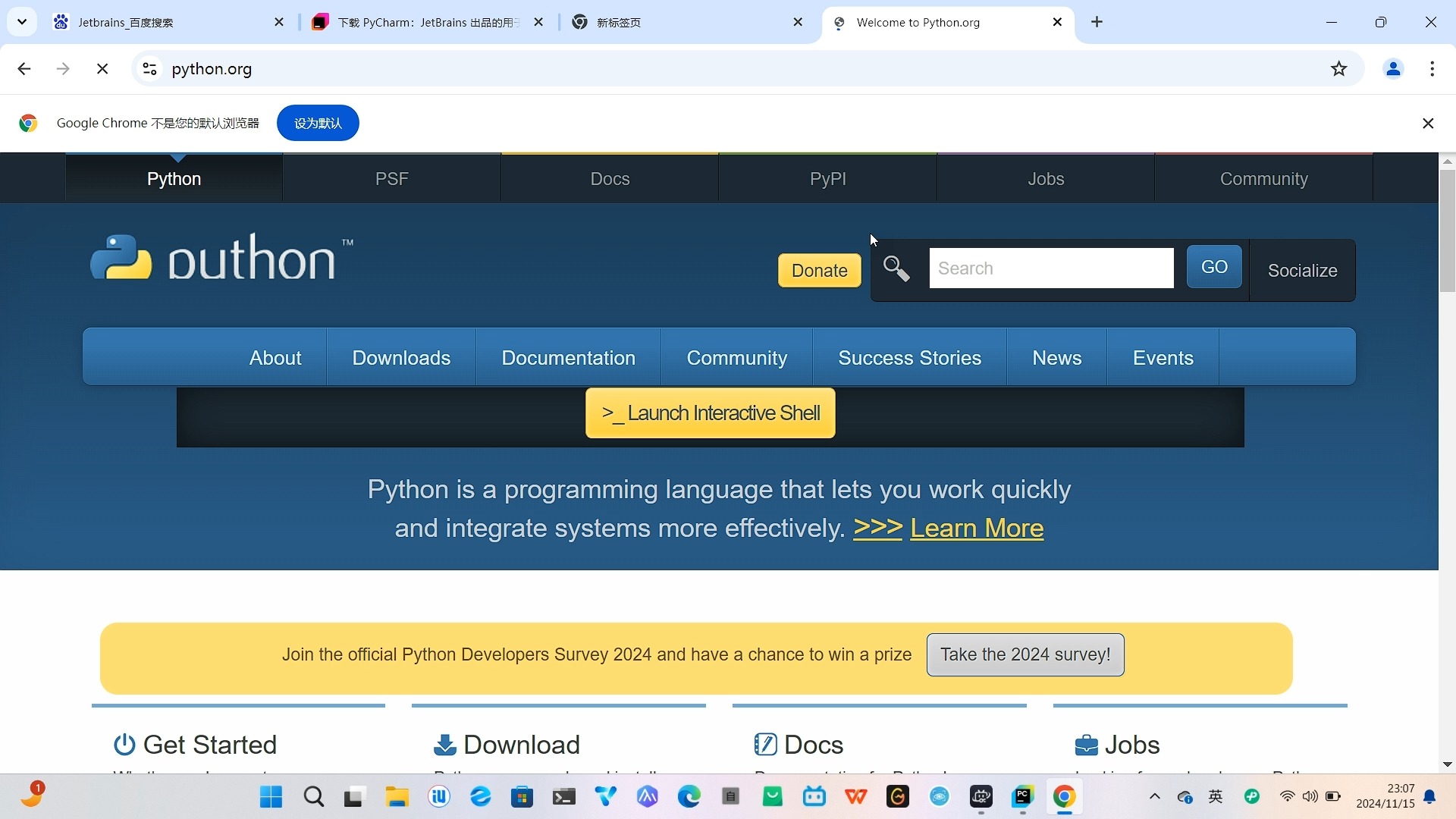This screenshot has width=1456, height=819.
Task: Click the Download arrow icon above Download section
Action: 444,745
